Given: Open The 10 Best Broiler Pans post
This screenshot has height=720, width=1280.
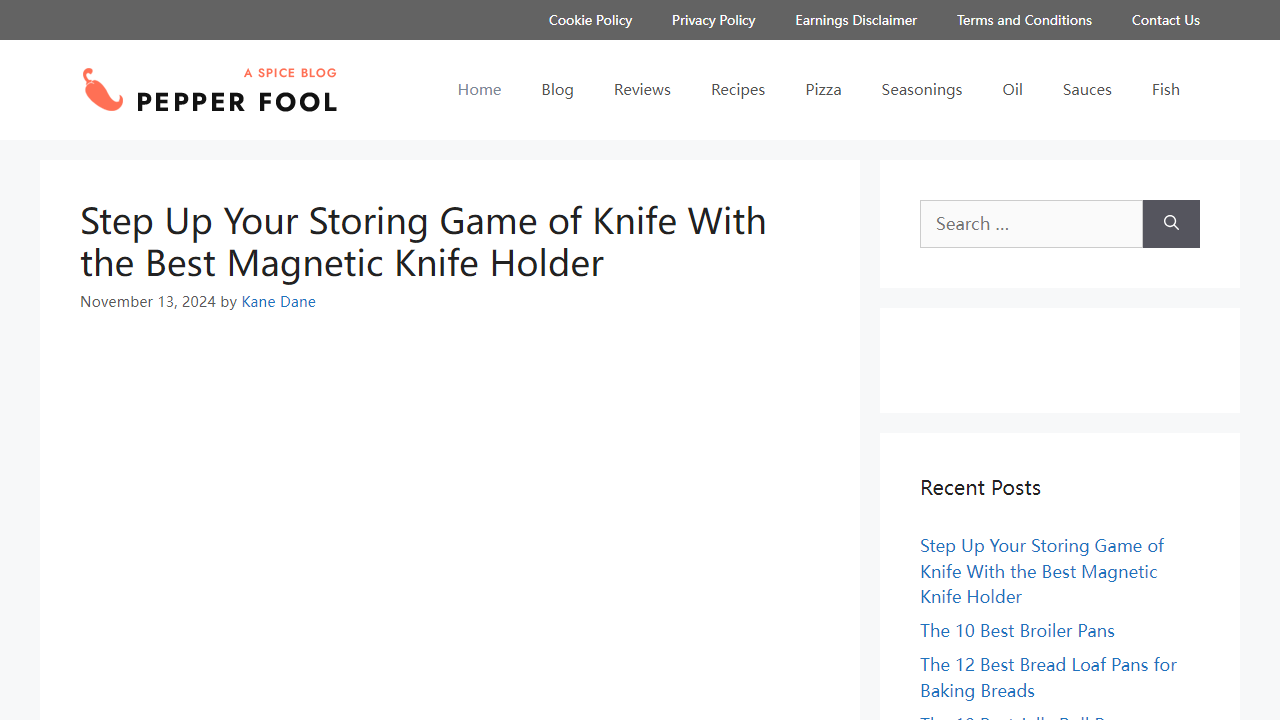Looking at the screenshot, I should pyautogui.click(x=1017, y=631).
